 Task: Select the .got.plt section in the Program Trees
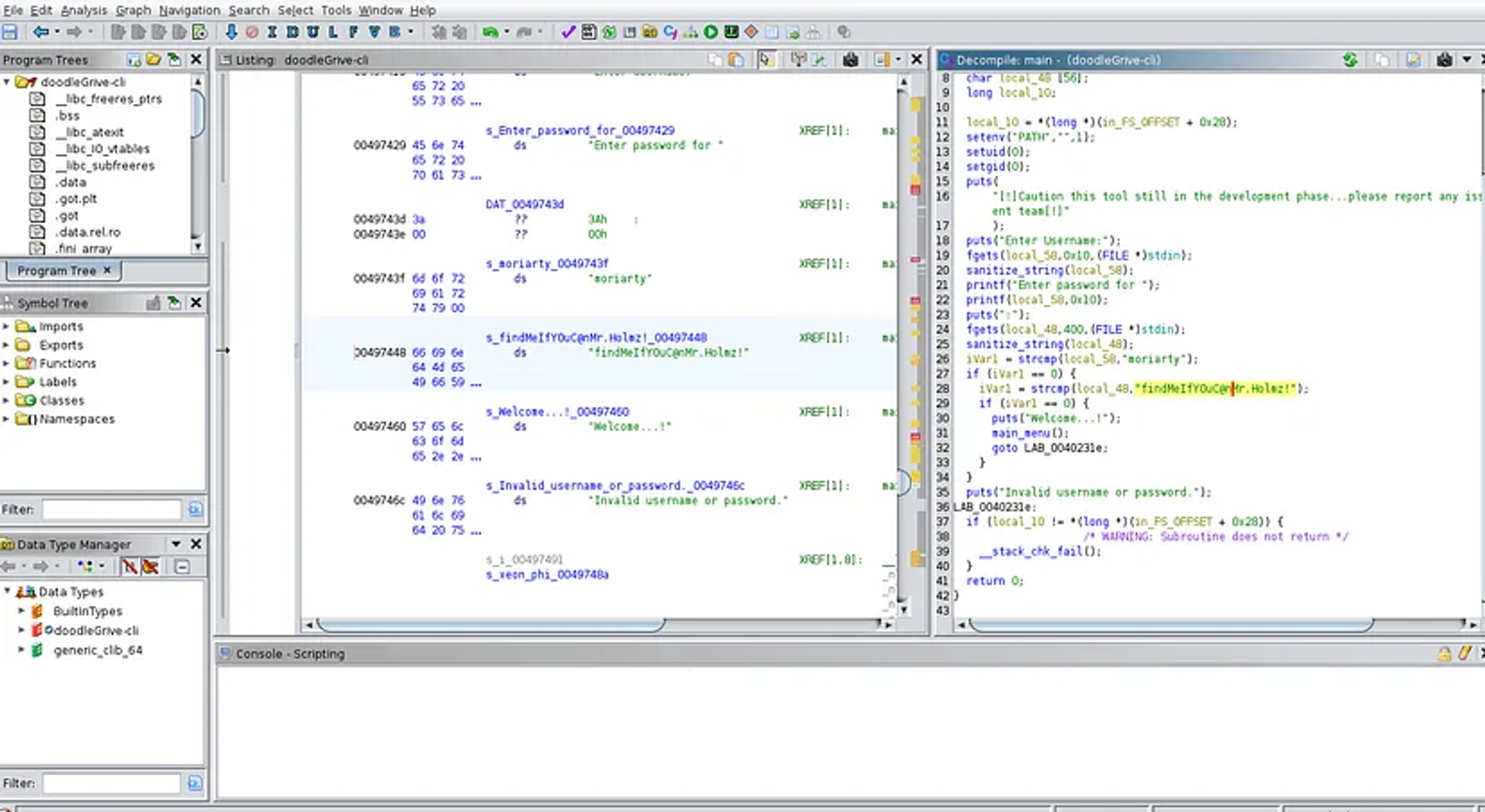coord(77,199)
